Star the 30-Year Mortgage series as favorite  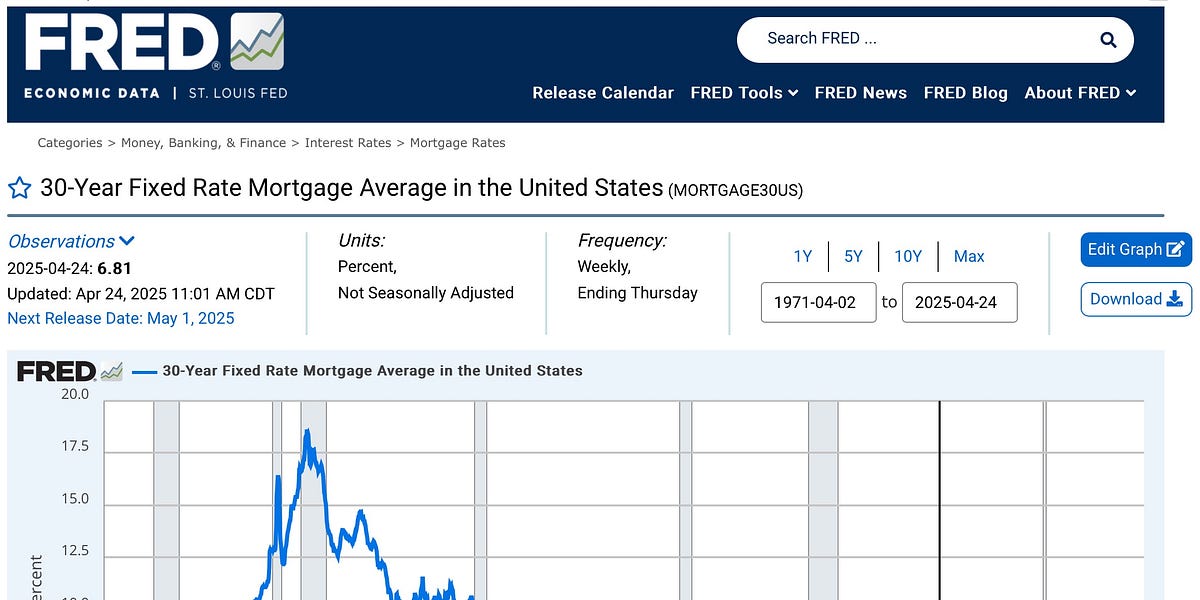pos(19,187)
